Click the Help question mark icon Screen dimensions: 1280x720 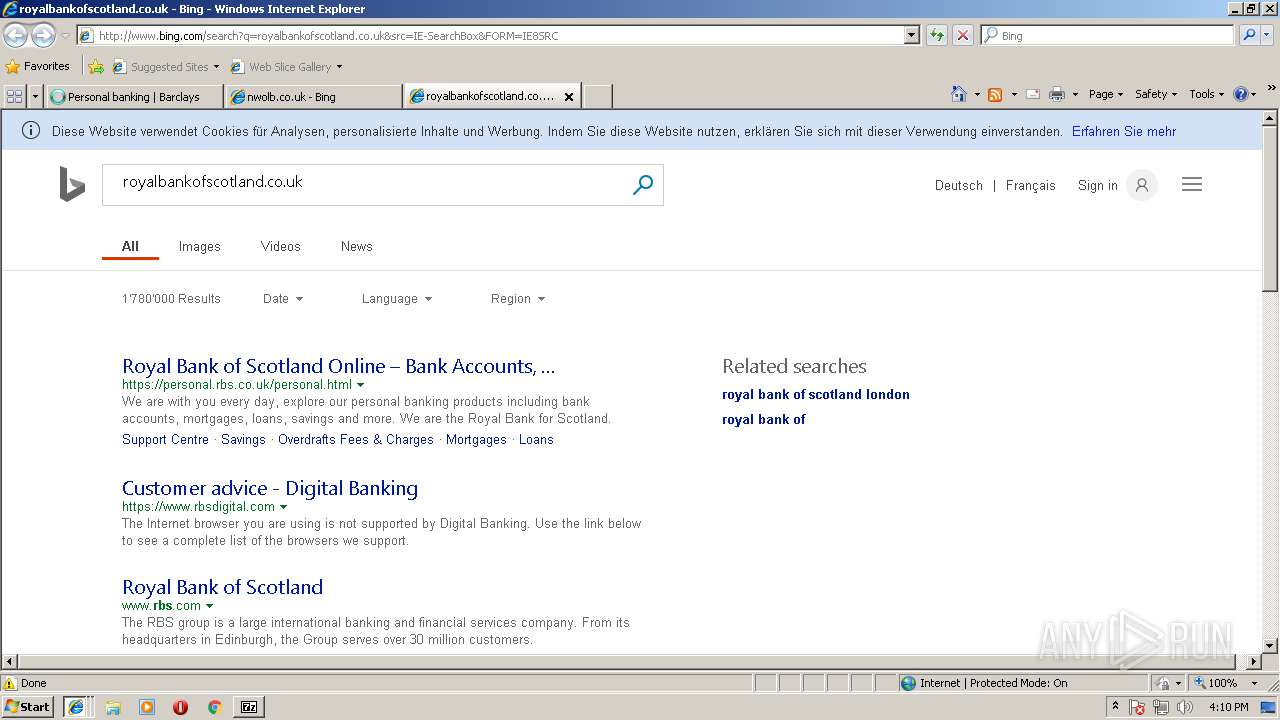(1241, 94)
